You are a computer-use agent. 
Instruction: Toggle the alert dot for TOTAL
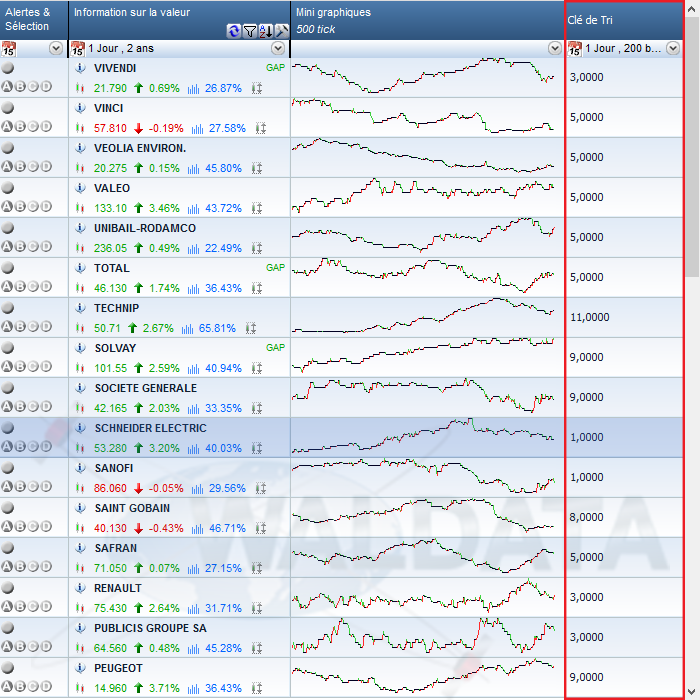click(8, 268)
